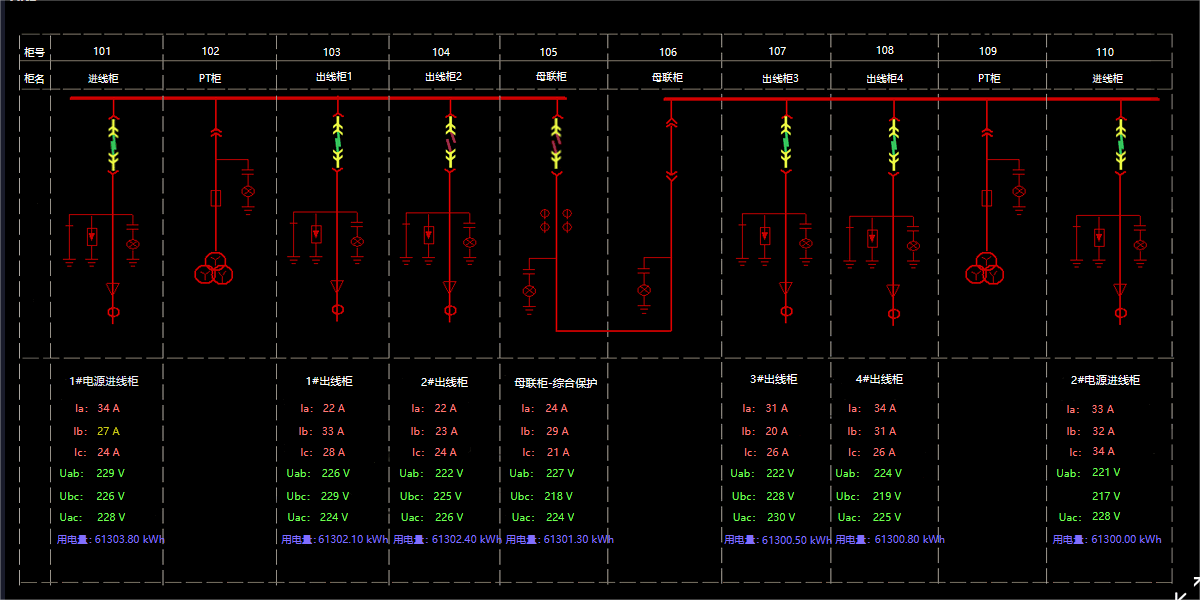Click the breaker in incoming cabinet 110
This screenshot has width=1200, height=600.
[x=1121, y=145]
